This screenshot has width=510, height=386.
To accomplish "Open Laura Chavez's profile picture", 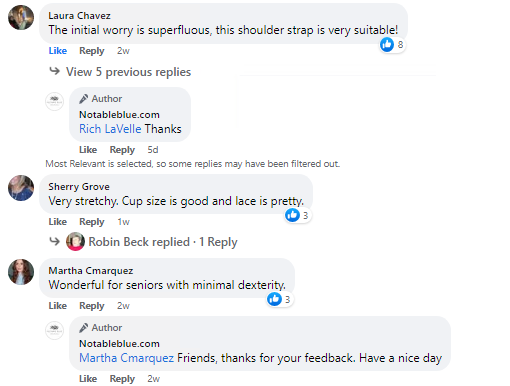I will [21, 18].
